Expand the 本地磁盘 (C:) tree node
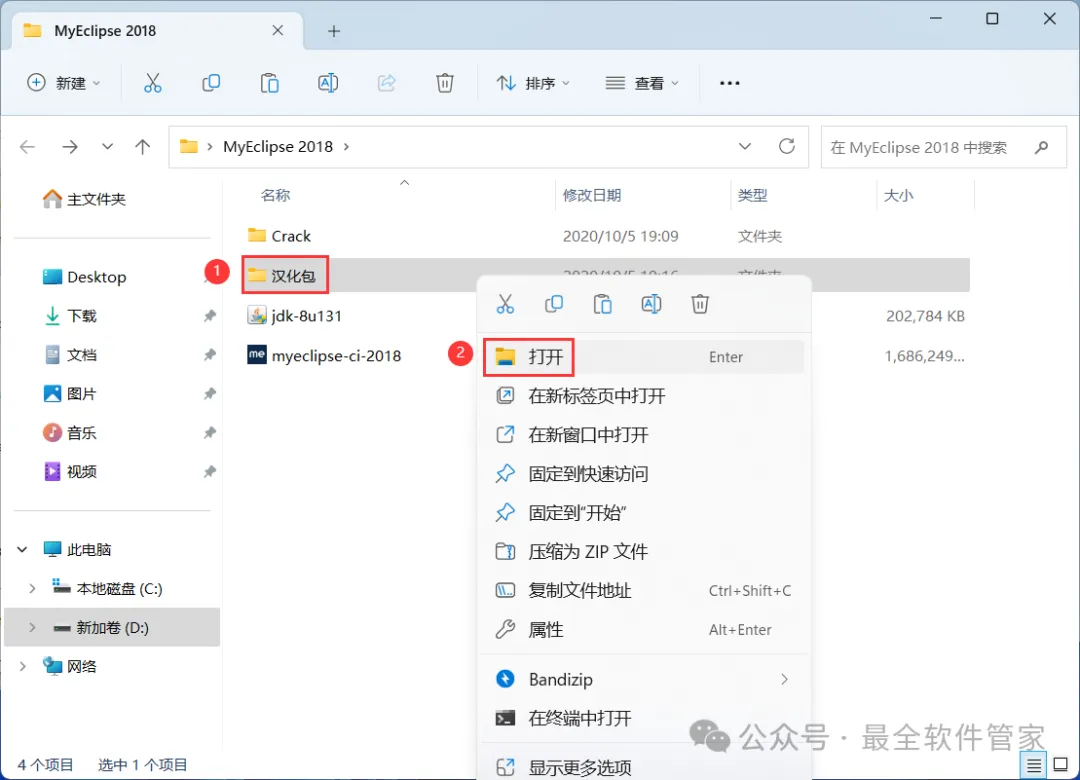The width and height of the screenshot is (1080, 780). click(x=32, y=588)
